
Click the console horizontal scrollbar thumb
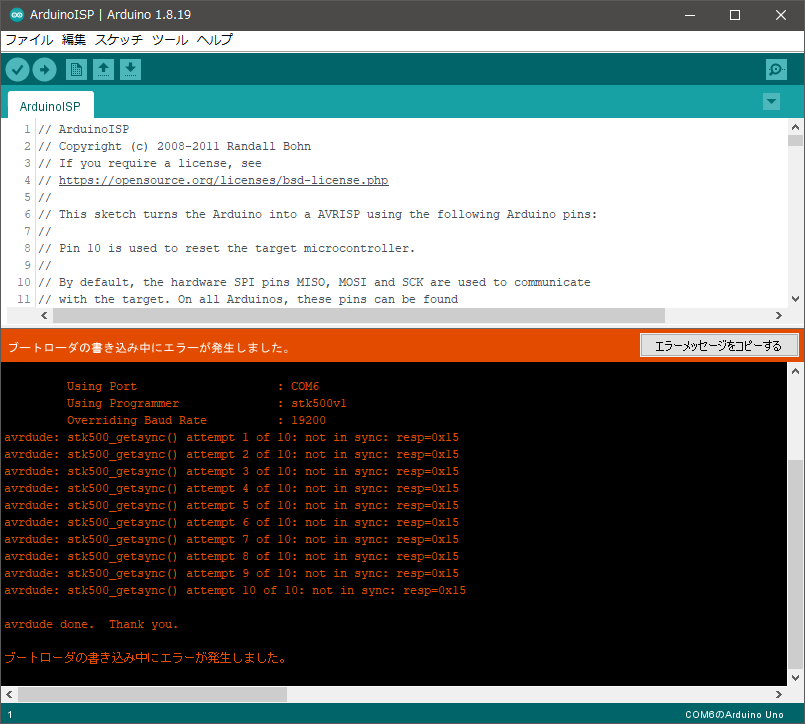point(152,694)
